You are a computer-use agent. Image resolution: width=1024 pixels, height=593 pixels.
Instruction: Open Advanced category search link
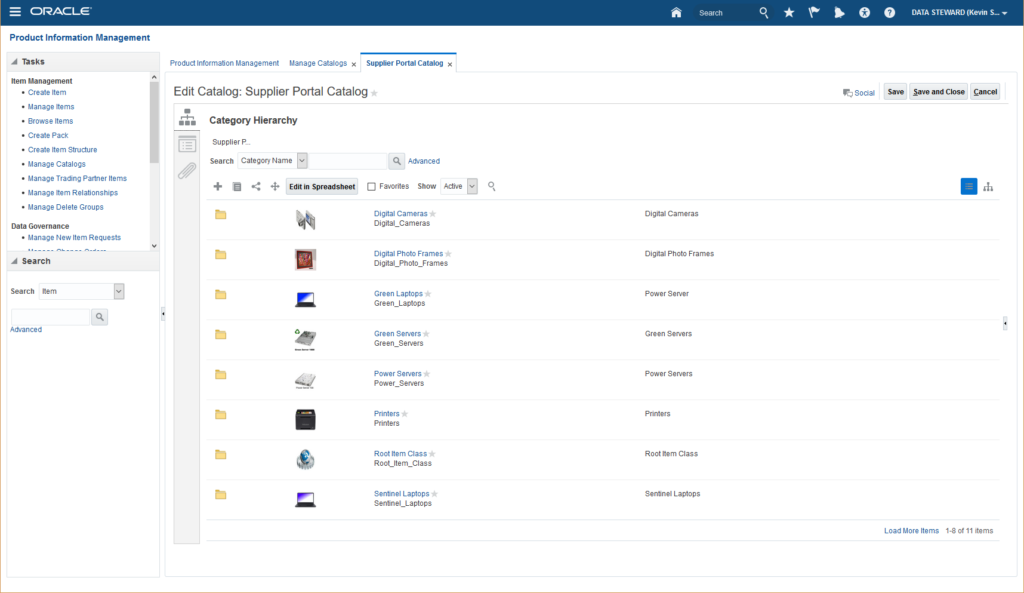pos(424,161)
